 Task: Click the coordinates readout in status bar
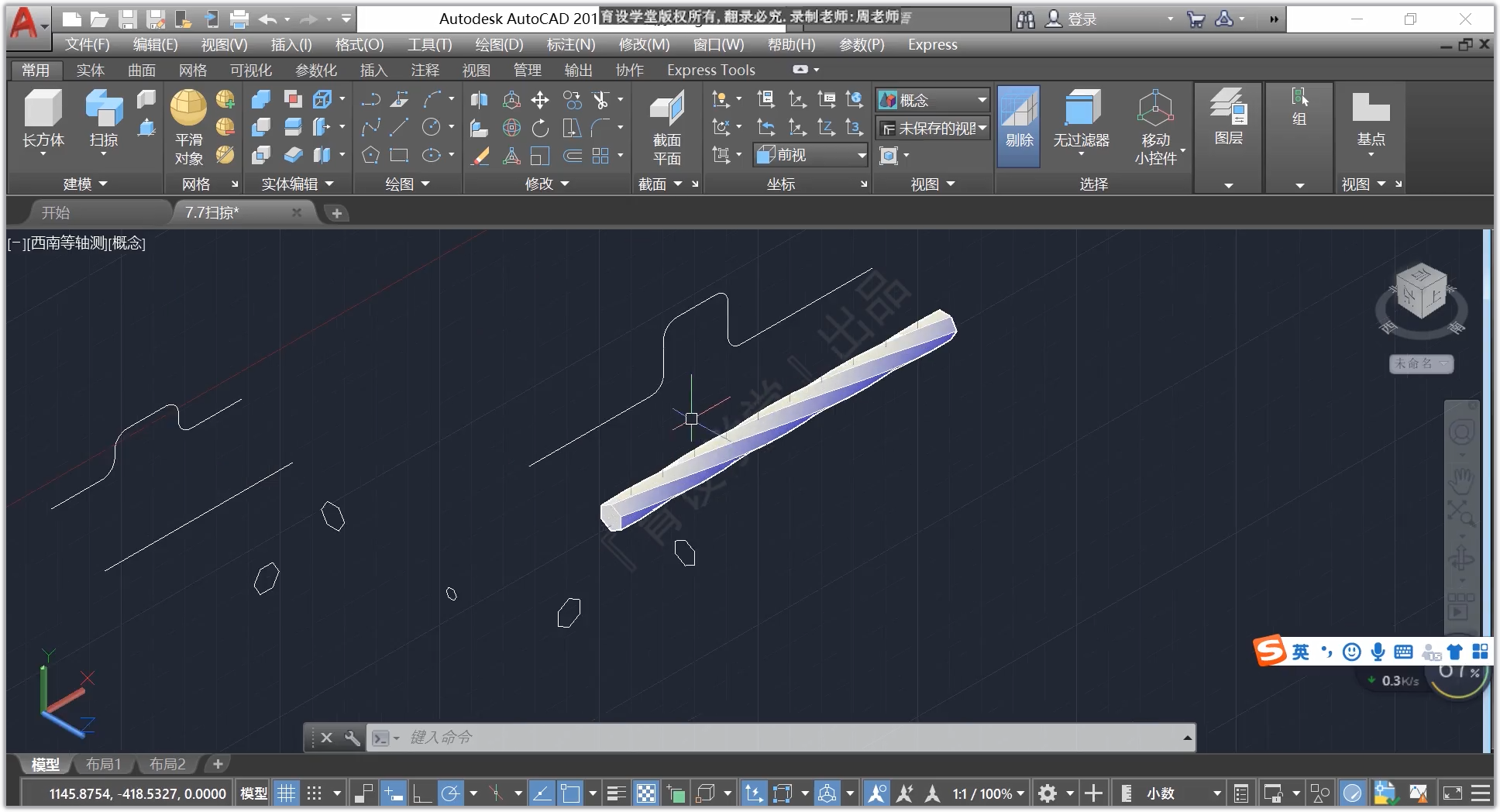(137, 793)
